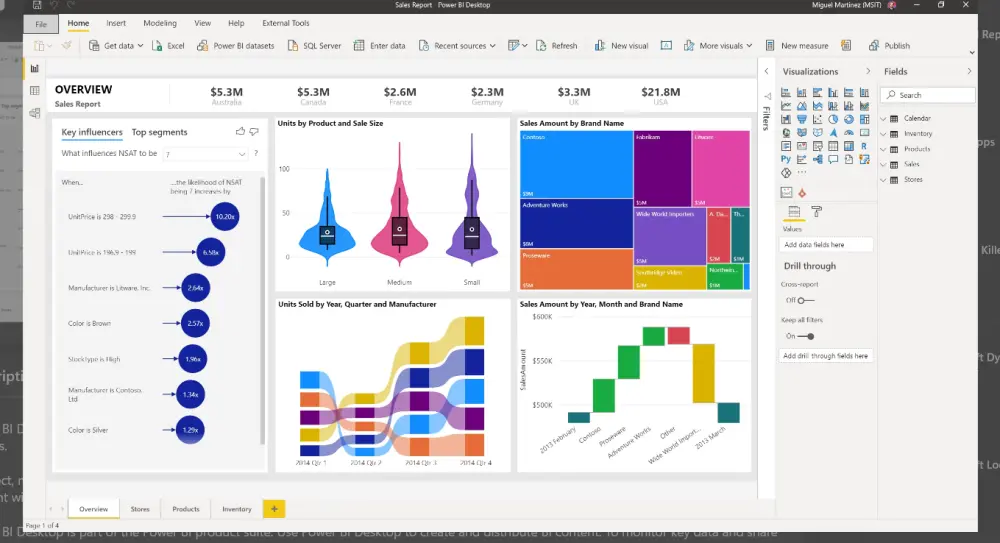Open the Fields well tab icon
The width and height of the screenshot is (1000, 543).
[x=794, y=211]
